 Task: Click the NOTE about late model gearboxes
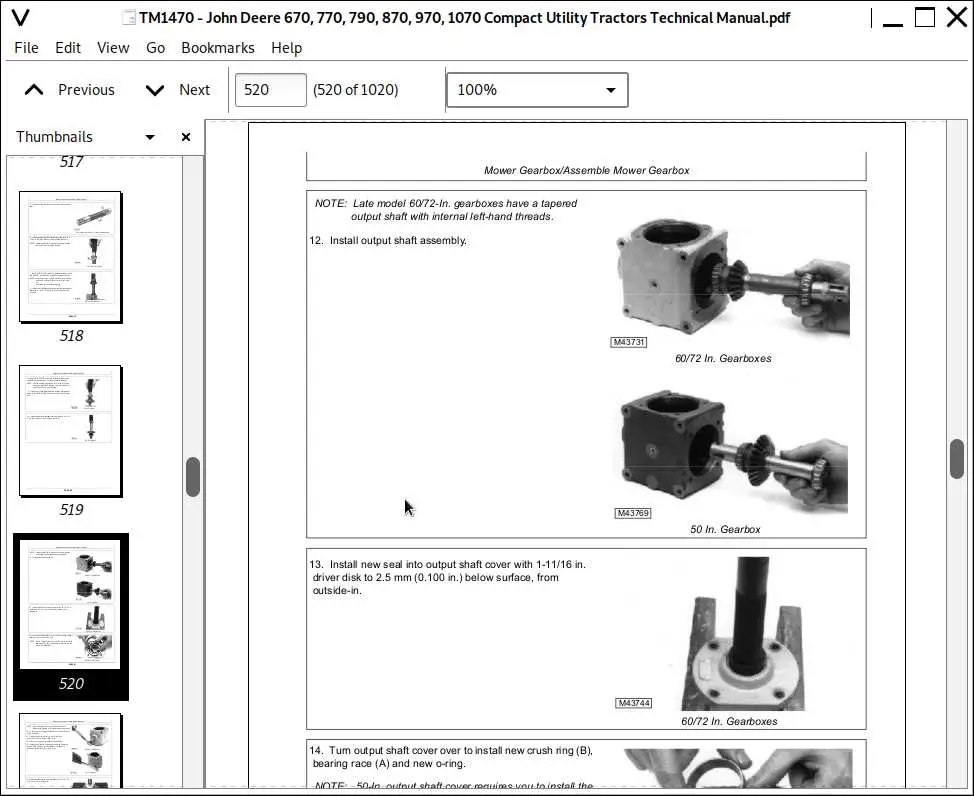(x=446, y=210)
